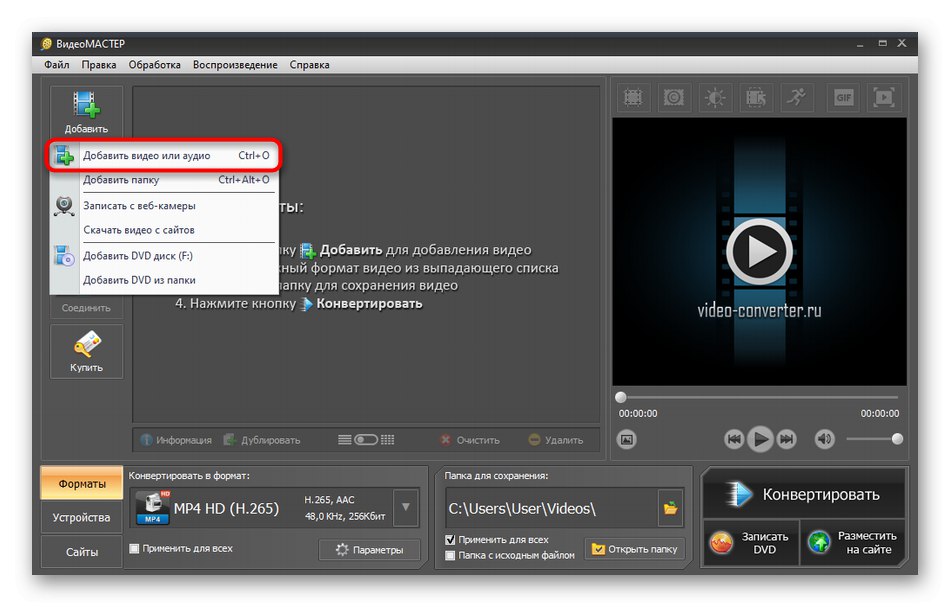950x607 pixels.
Task: Click Разместить на сайте button
Action: pos(853,543)
